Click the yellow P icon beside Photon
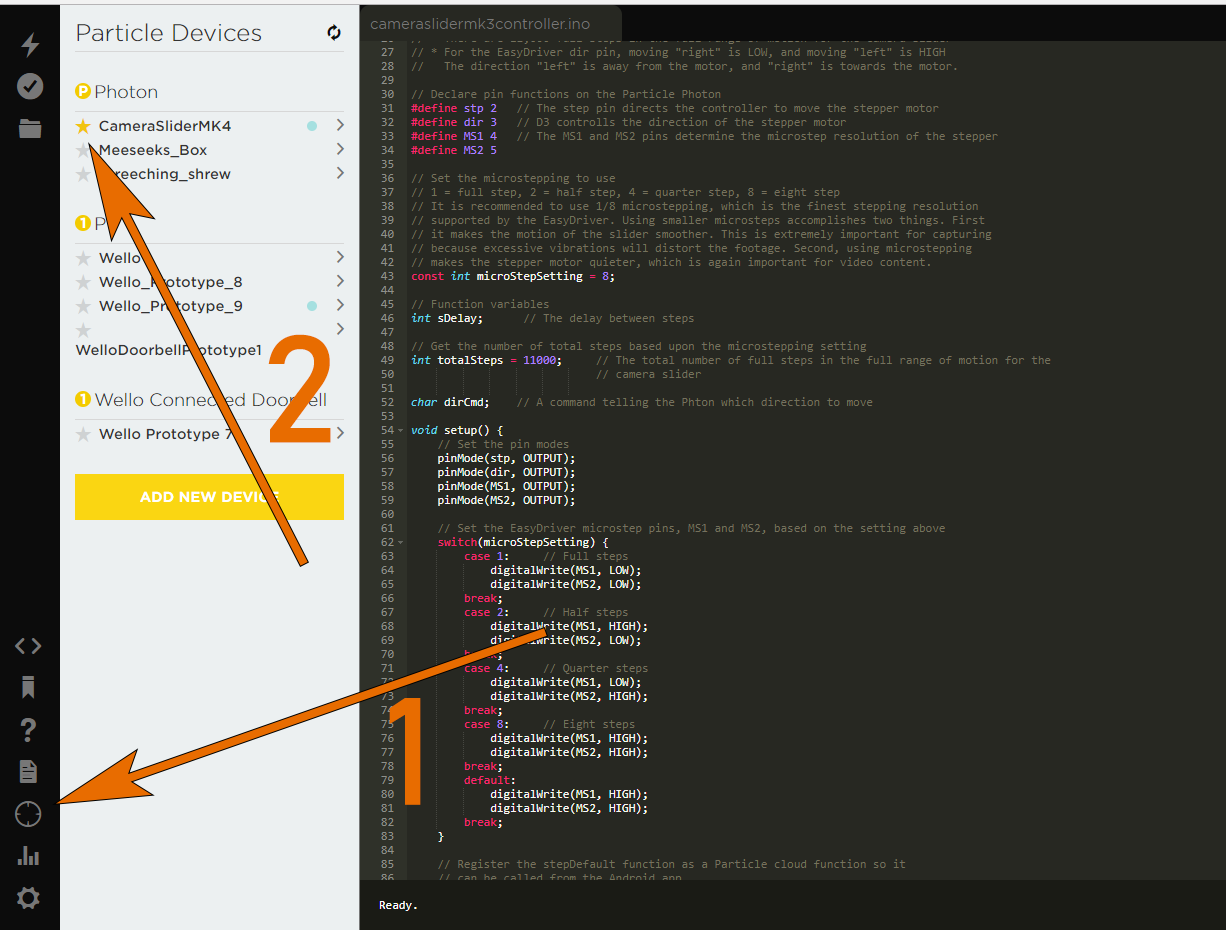 point(83,92)
